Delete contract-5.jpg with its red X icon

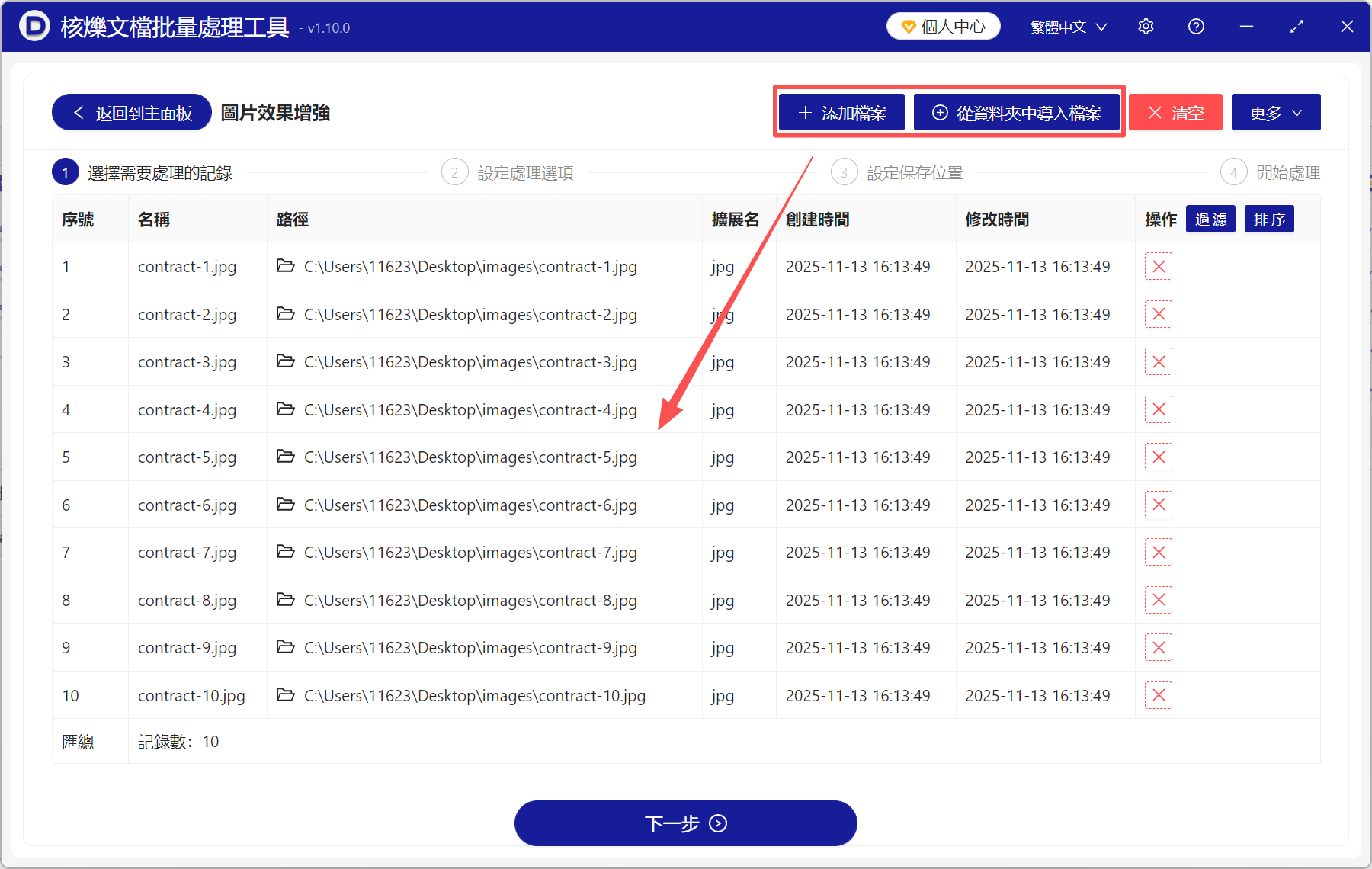(1158, 457)
